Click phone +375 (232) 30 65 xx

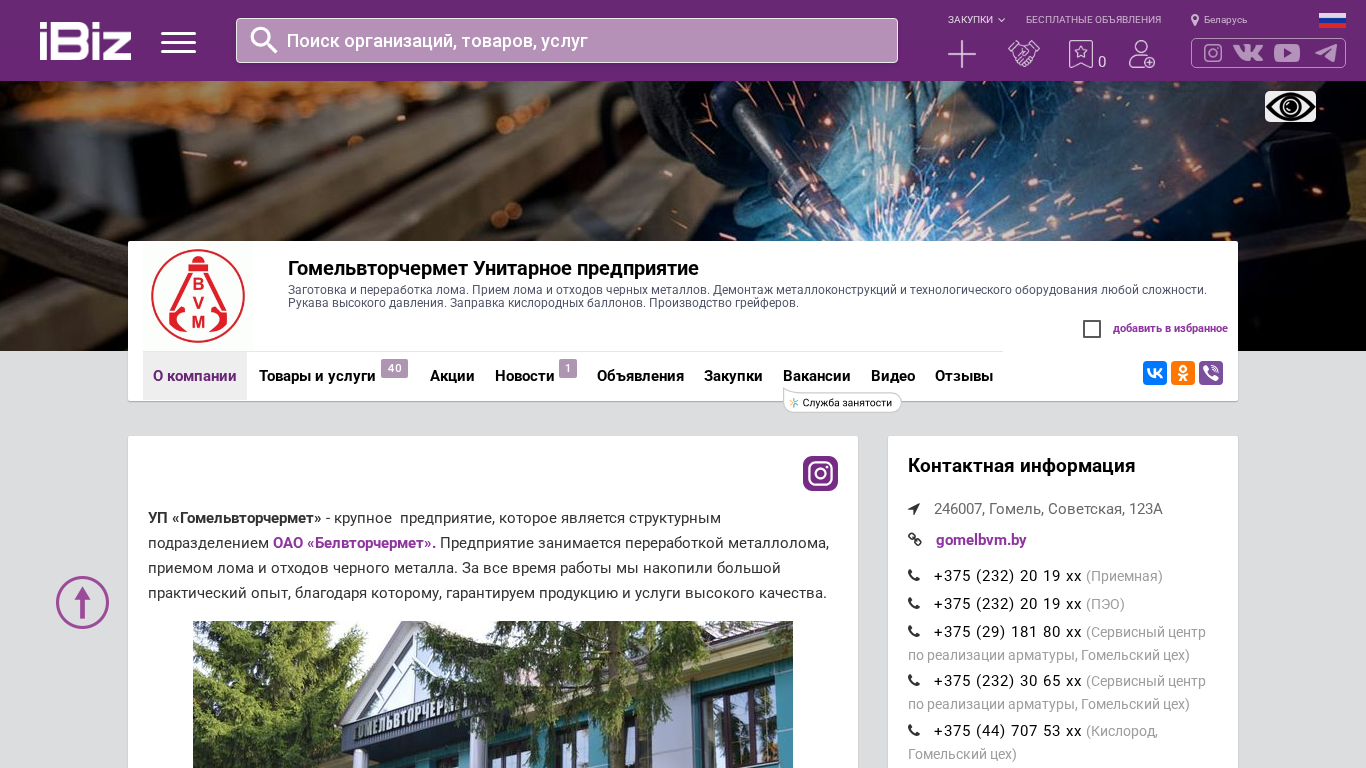click(x=1007, y=681)
